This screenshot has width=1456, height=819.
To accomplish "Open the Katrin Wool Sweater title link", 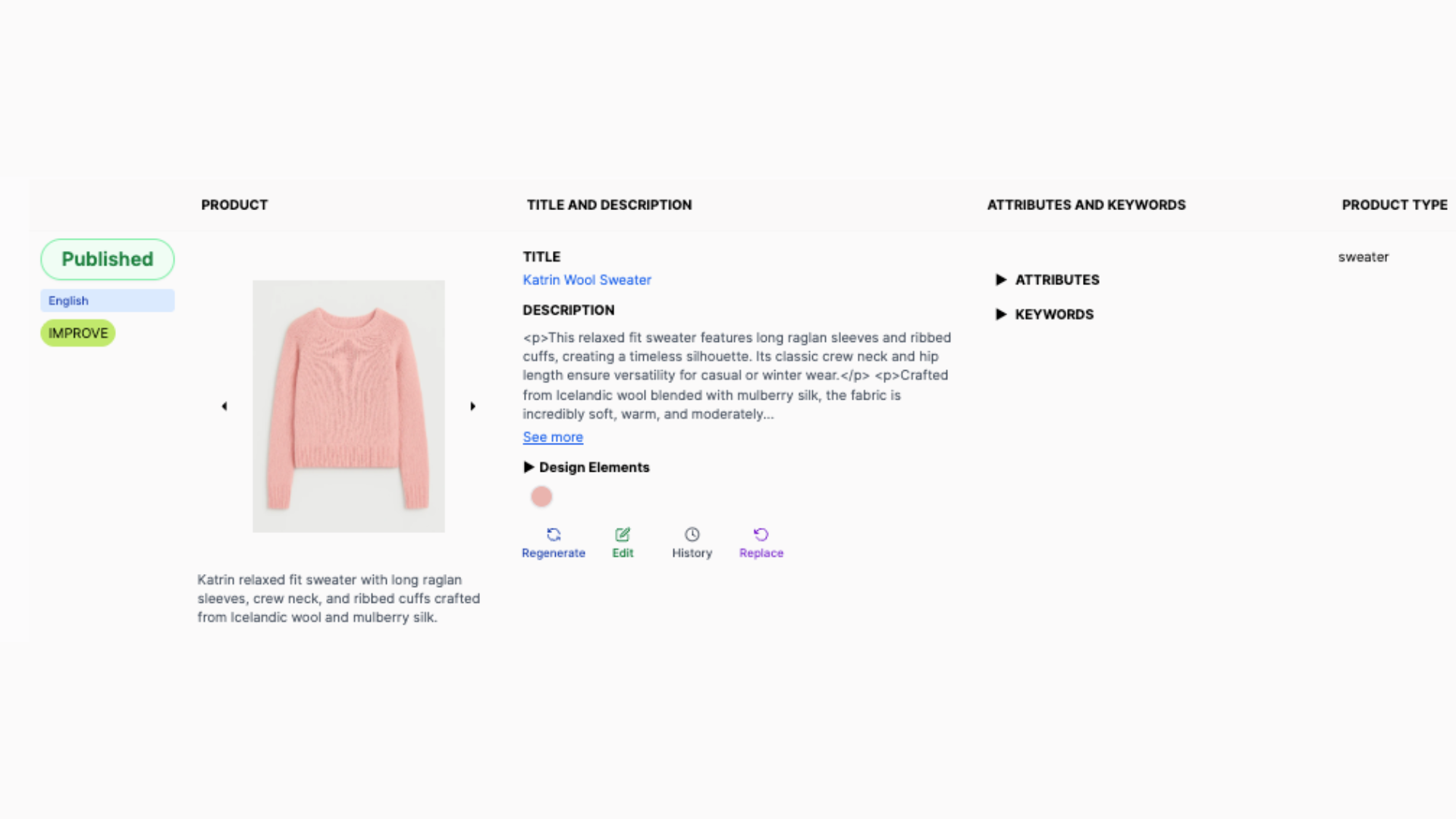I will (x=586, y=280).
